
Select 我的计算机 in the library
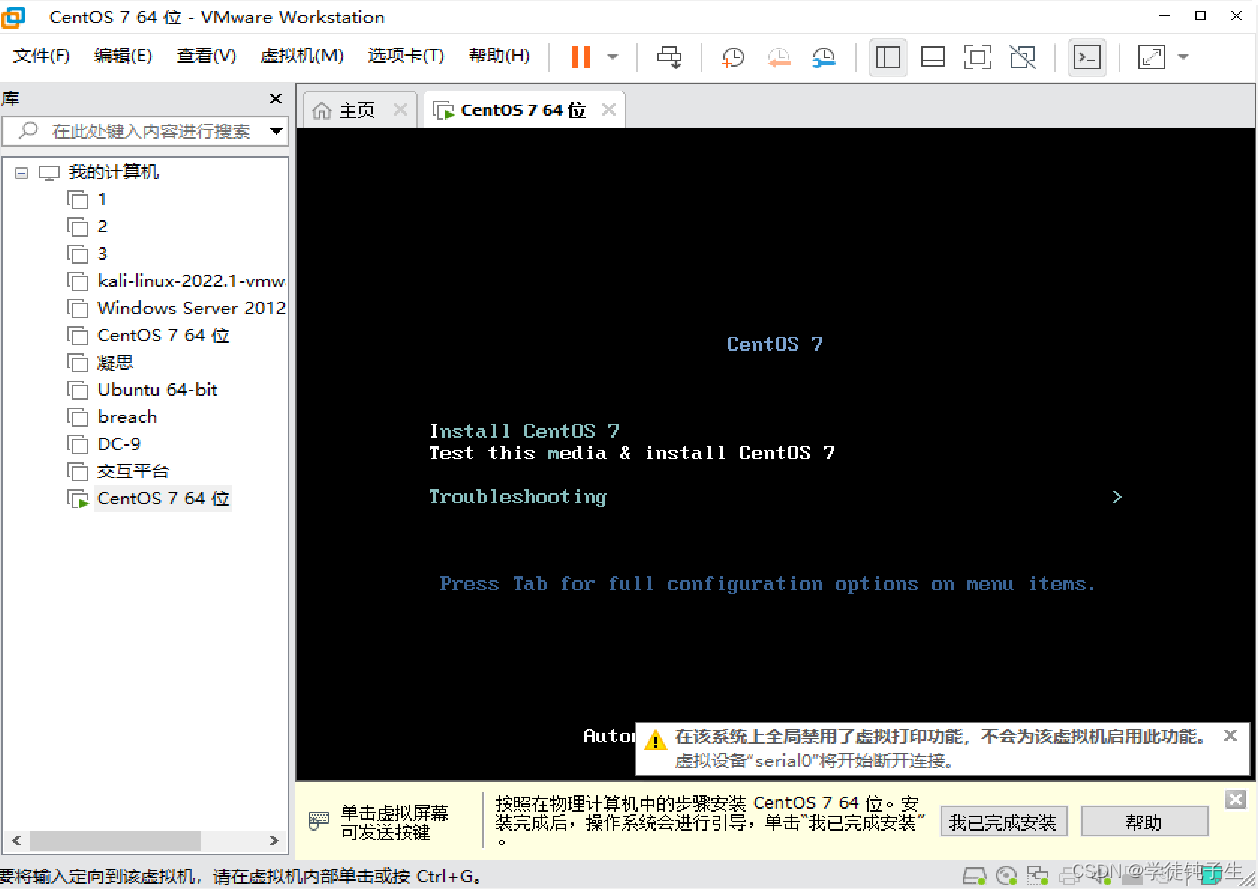[114, 172]
